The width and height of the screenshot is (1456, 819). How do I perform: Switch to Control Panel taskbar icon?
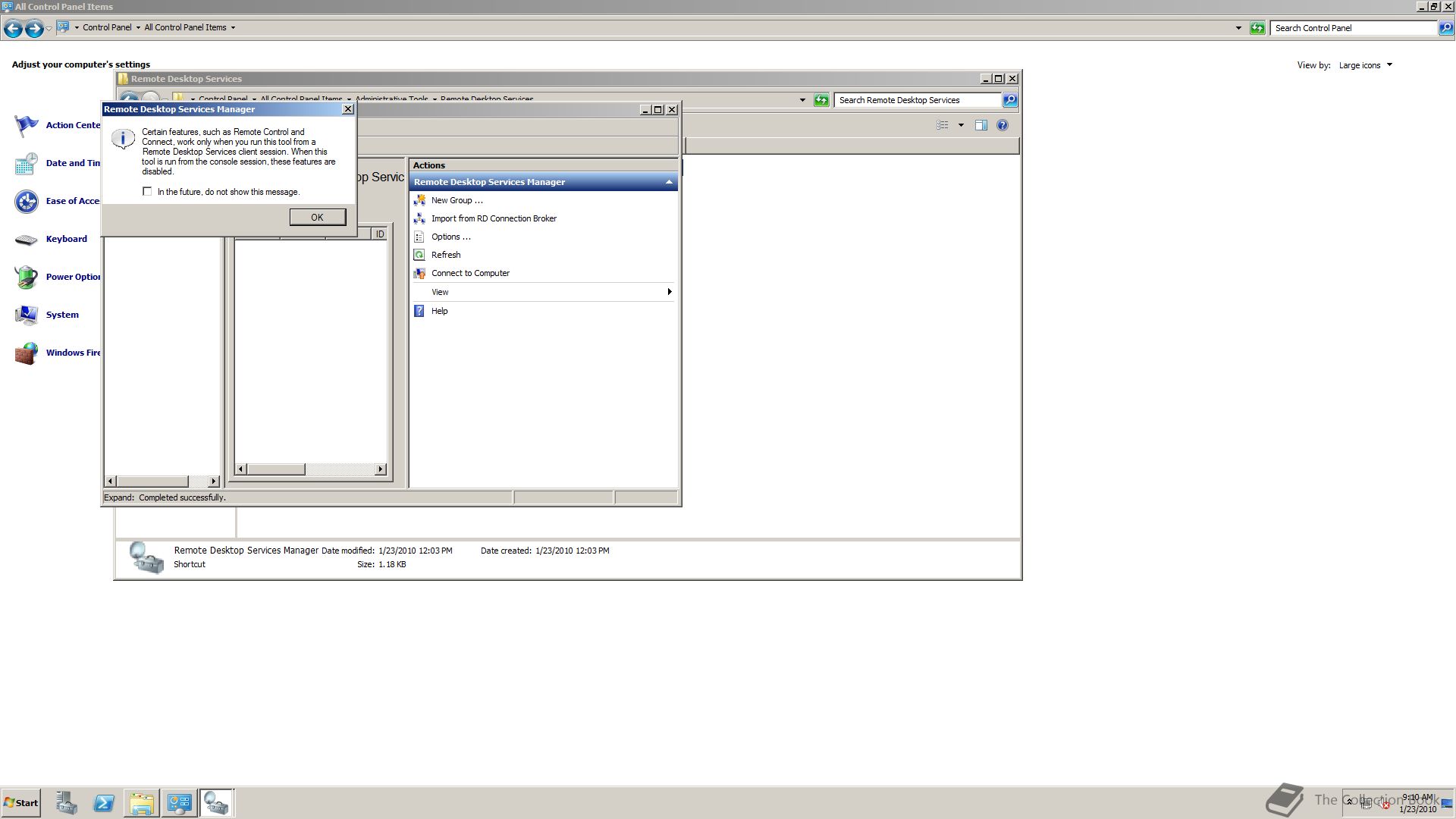click(x=180, y=803)
